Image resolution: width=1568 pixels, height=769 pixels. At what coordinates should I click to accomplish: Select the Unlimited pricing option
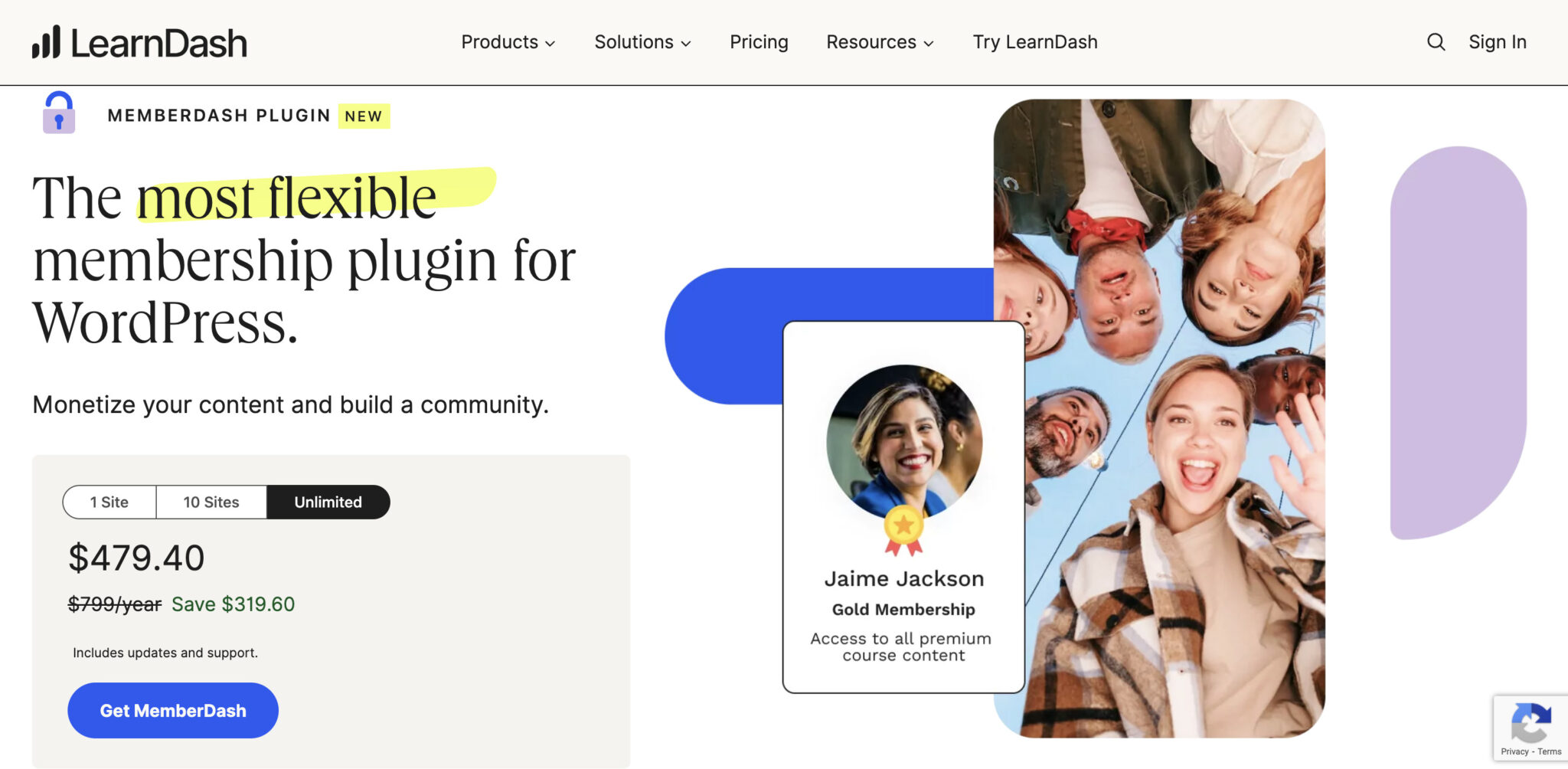point(328,502)
